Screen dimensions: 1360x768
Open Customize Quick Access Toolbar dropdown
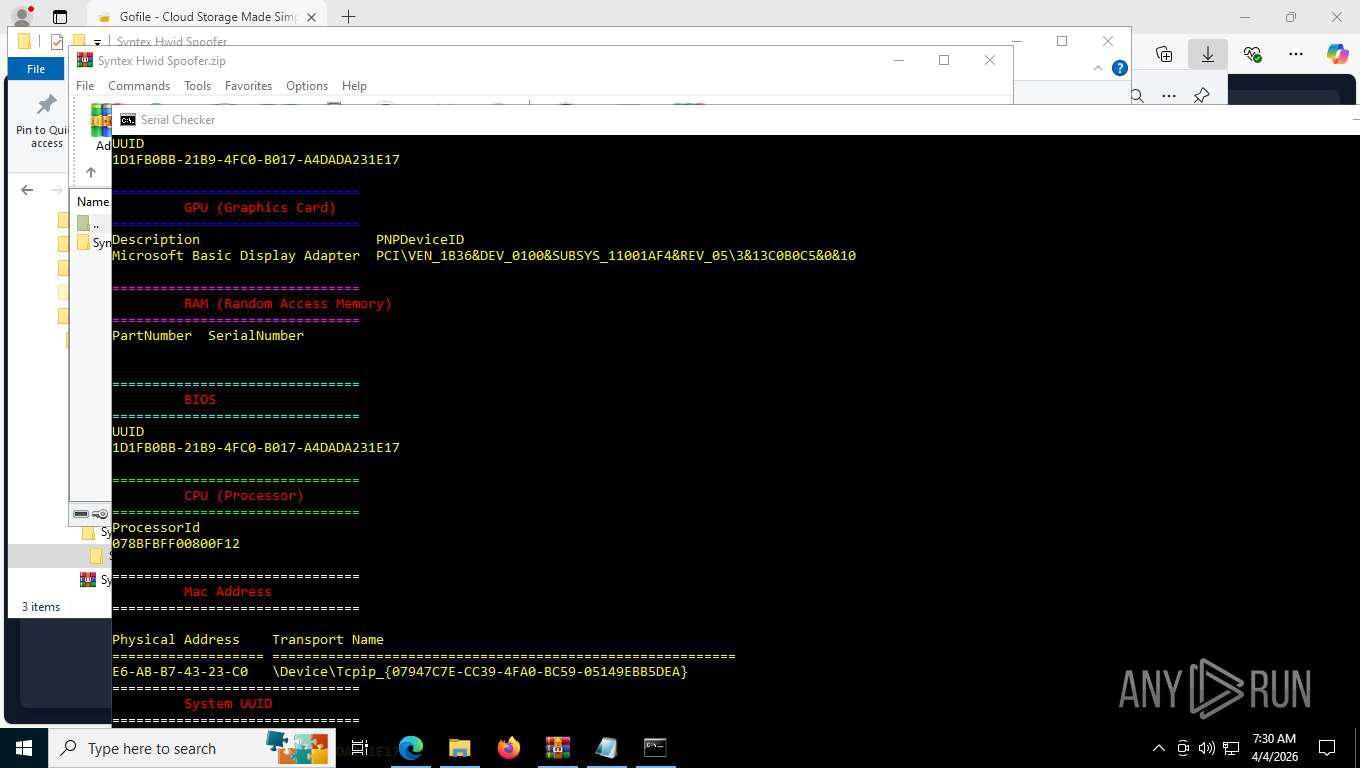[97, 42]
